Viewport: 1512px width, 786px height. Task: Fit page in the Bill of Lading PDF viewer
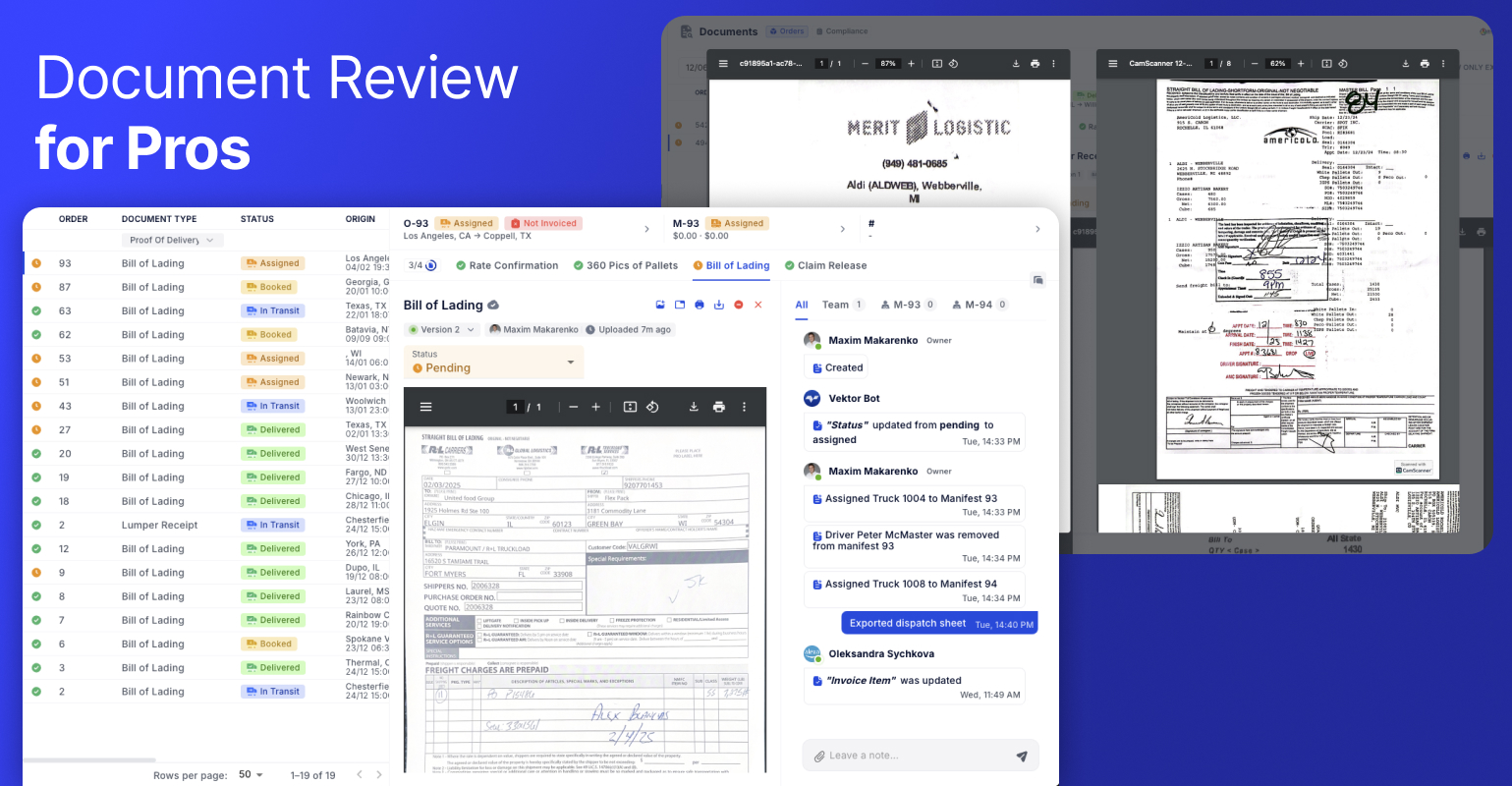click(630, 407)
